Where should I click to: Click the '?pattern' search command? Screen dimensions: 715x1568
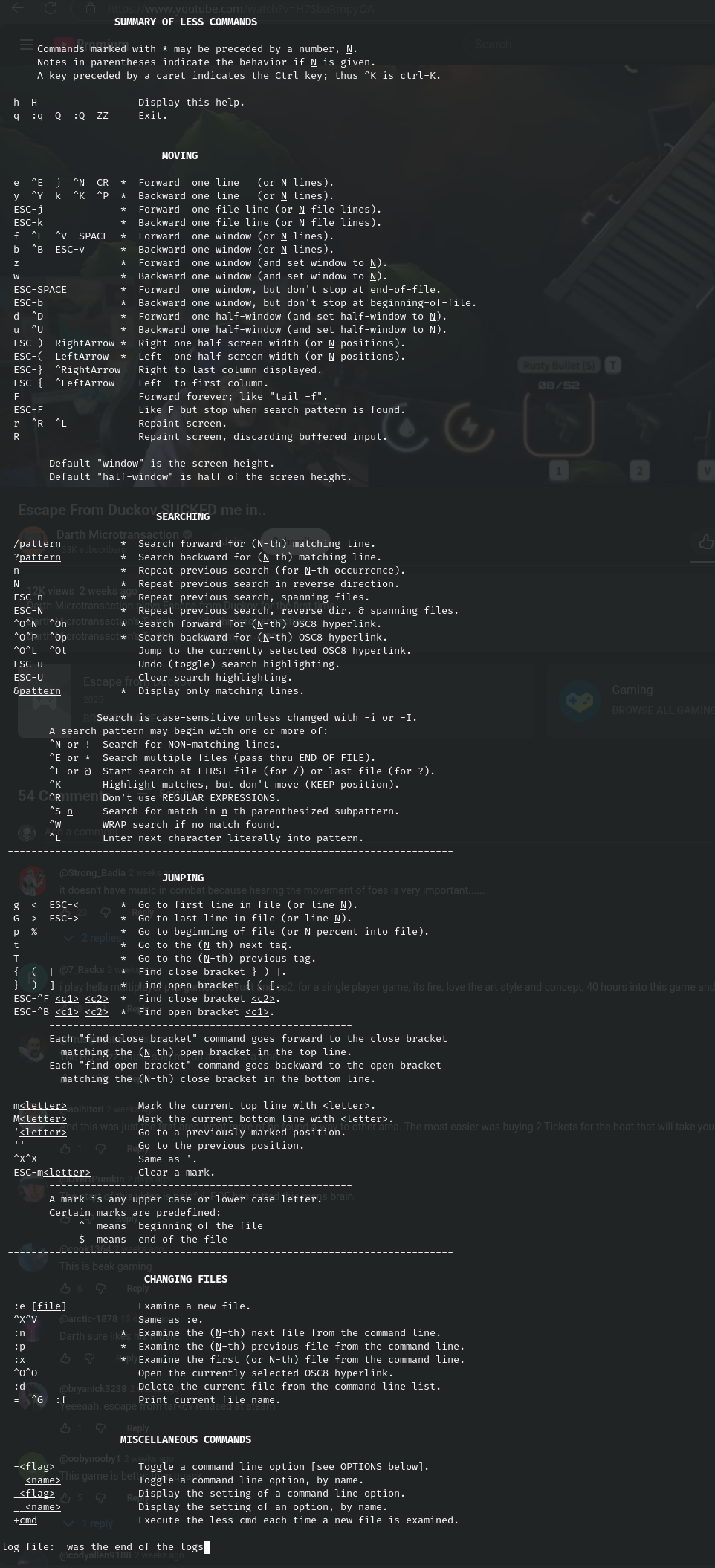tap(37, 557)
